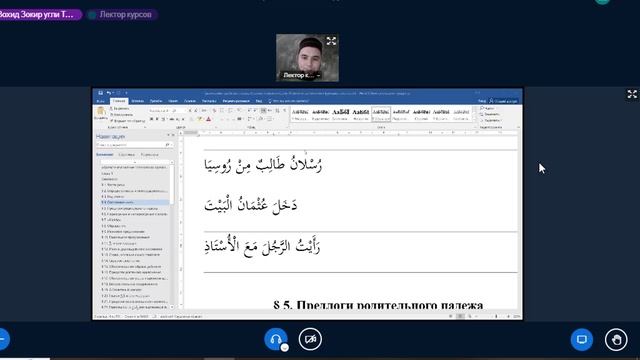Select the highlighted § 4 heading in Navigation
This screenshot has width=640, height=360.
pos(135,202)
